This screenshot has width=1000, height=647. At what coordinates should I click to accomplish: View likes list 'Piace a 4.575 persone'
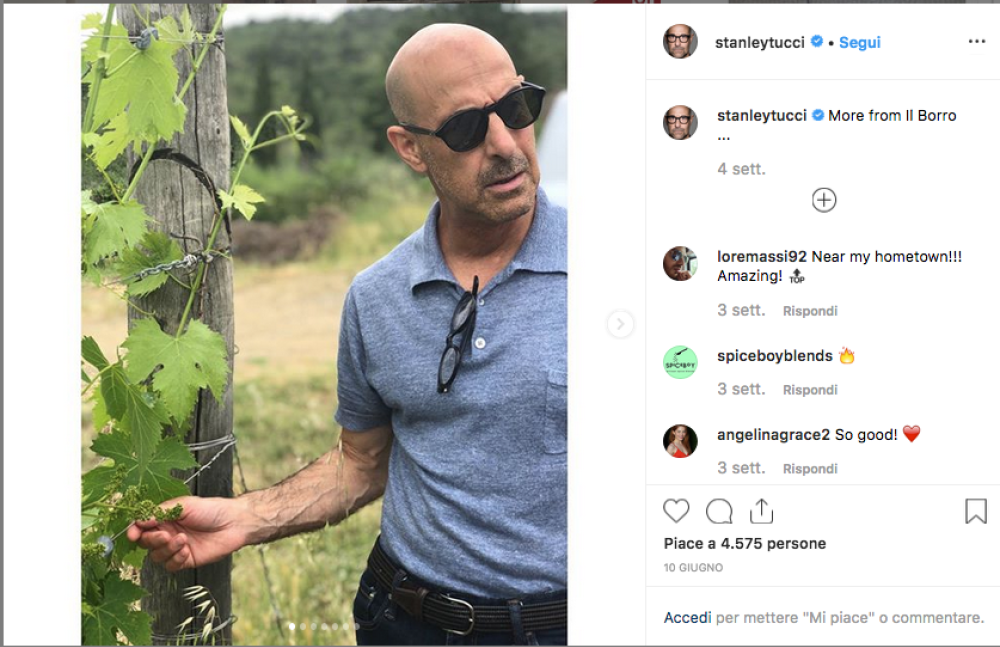[744, 544]
